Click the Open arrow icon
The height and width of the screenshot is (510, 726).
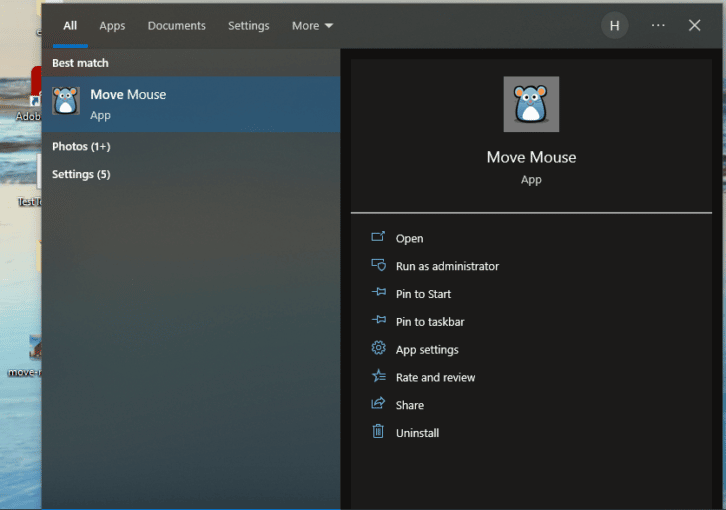pos(378,238)
